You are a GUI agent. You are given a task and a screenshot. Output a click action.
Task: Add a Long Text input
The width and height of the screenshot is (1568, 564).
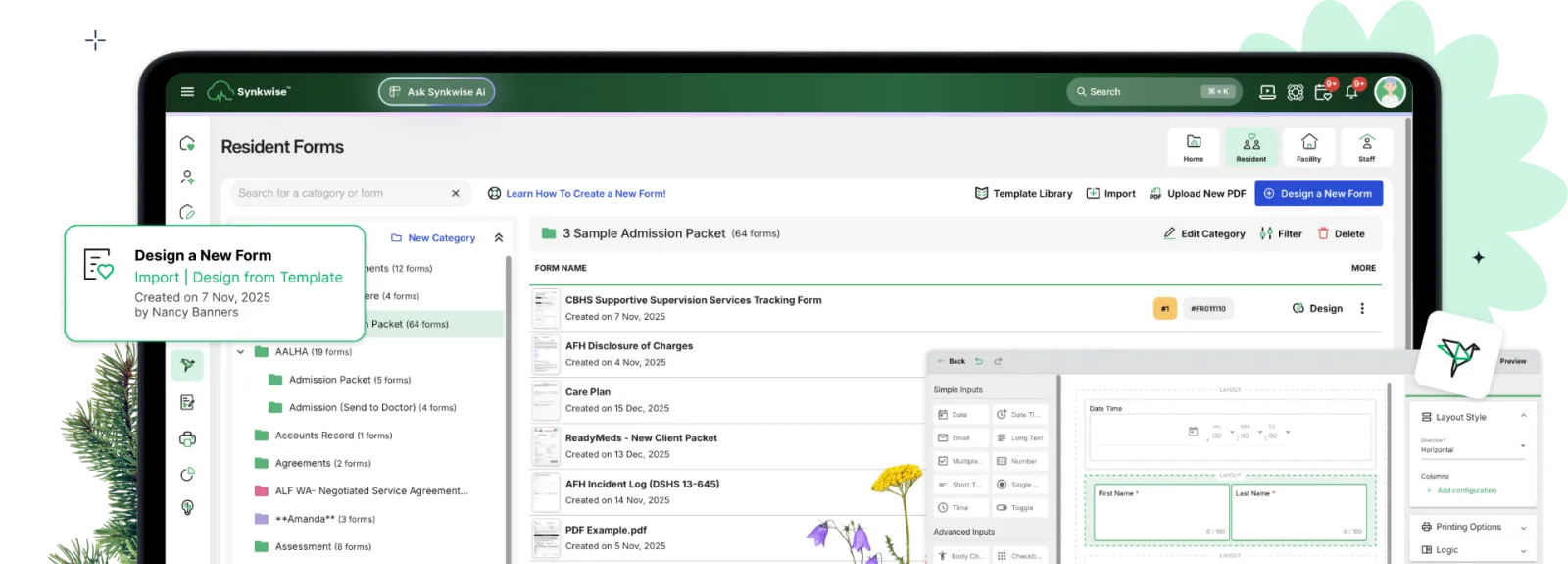[x=1020, y=437]
